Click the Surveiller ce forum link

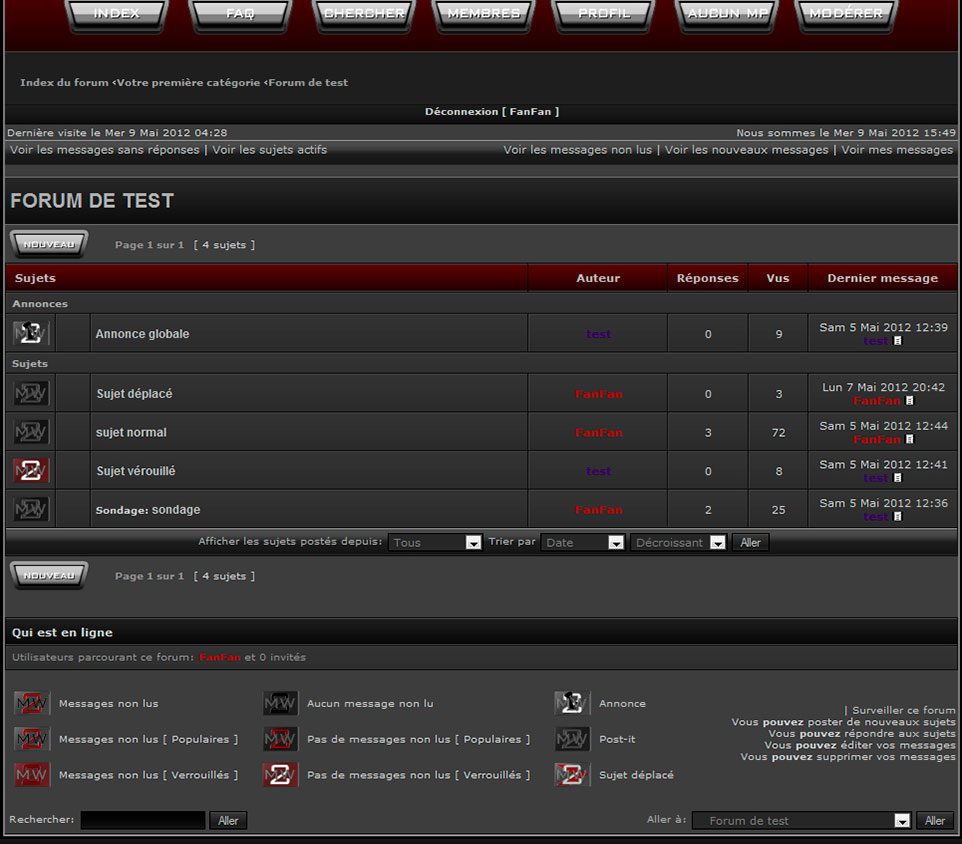(903, 710)
